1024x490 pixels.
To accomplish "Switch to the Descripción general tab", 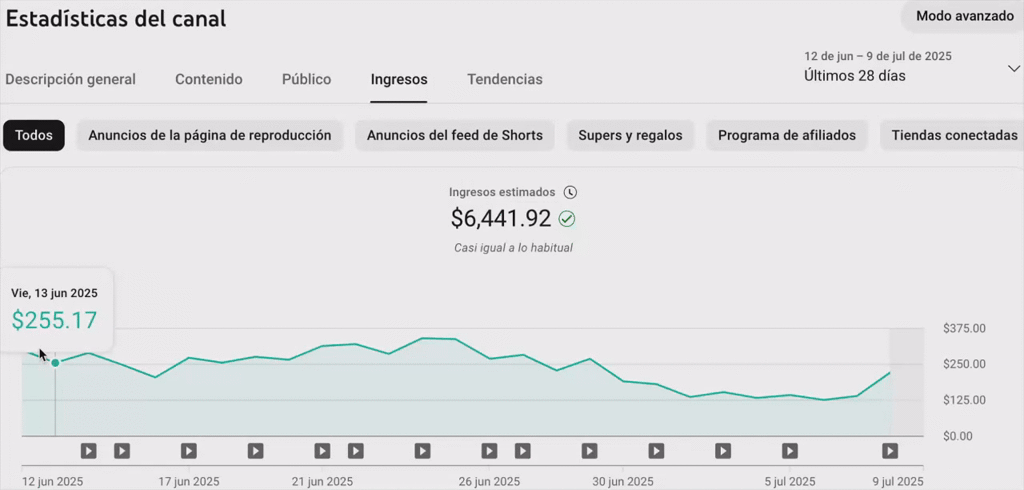I will pyautogui.click(x=71, y=80).
